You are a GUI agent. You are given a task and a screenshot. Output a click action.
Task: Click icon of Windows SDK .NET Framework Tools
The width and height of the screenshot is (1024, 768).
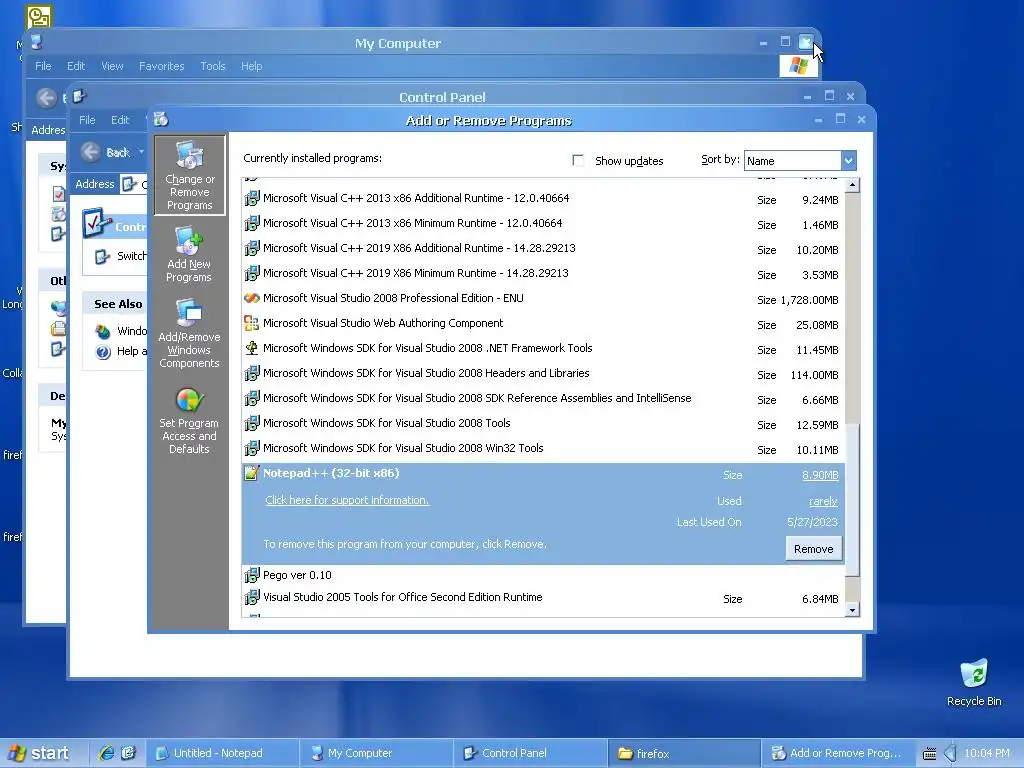(251, 348)
